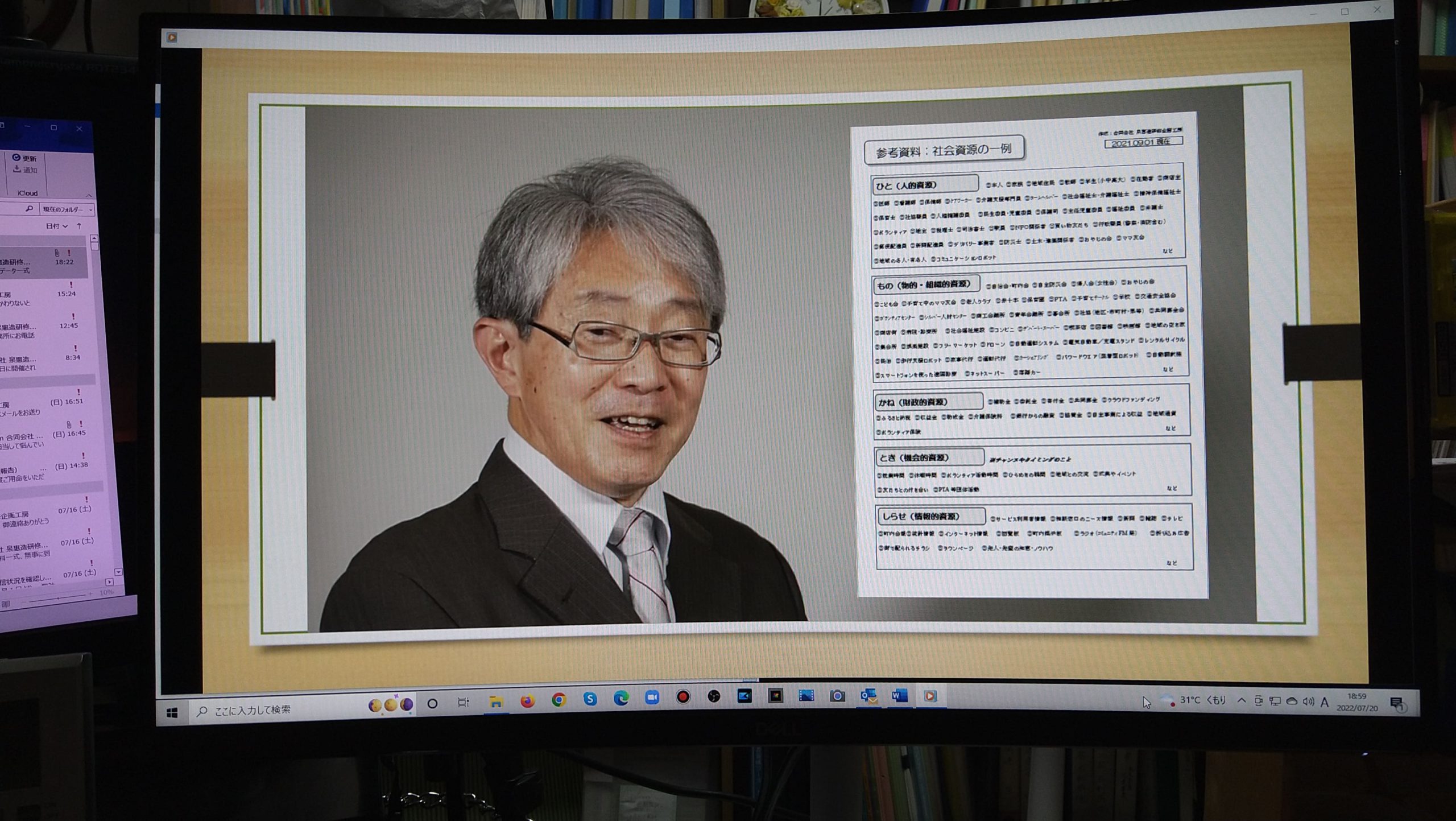Switch to Outlook on the taskbar
The image size is (1456, 821).
click(x=868, y=695)
